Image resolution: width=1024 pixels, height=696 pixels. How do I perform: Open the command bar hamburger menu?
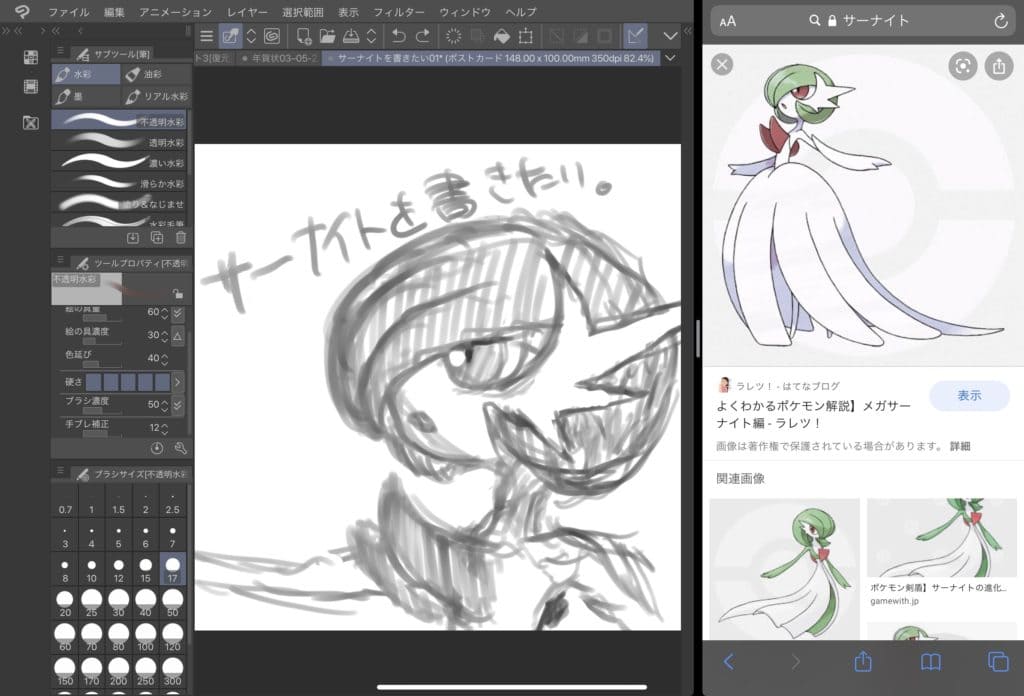click(206, 37)
